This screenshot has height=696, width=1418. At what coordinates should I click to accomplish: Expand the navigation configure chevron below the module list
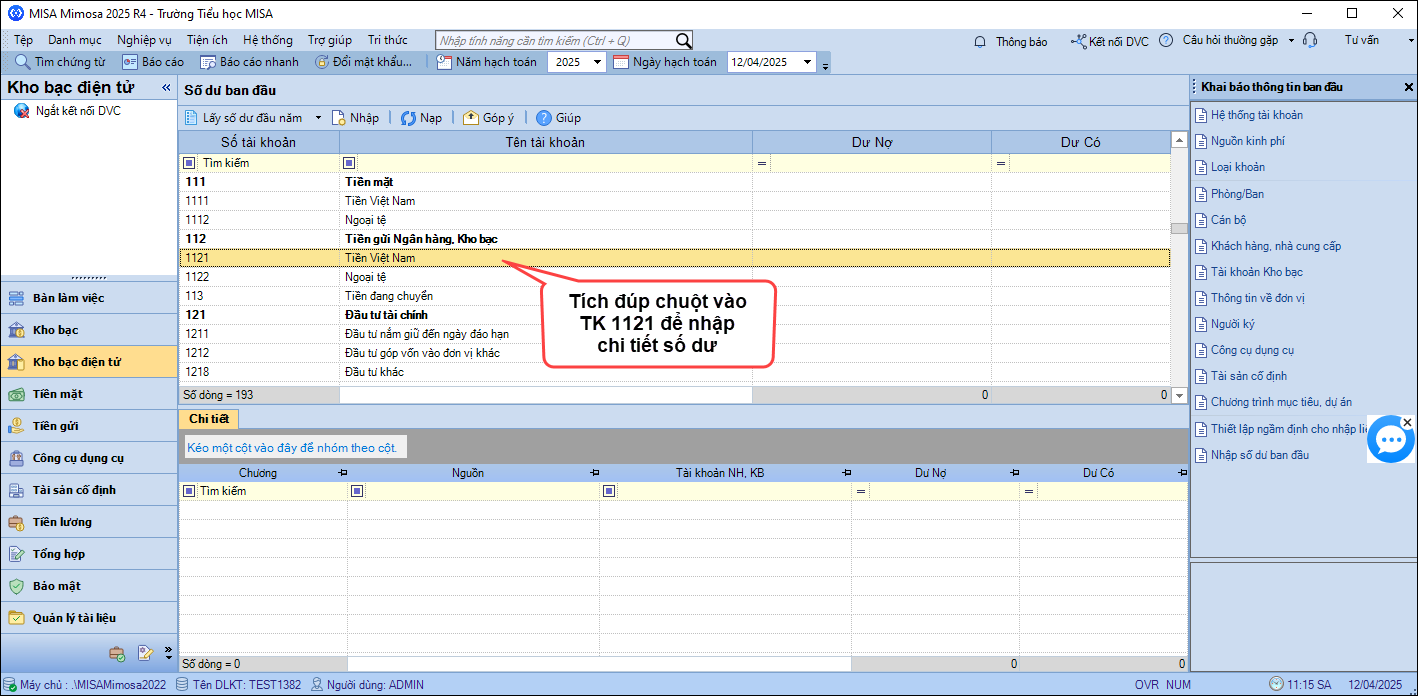tap(168, 653)
